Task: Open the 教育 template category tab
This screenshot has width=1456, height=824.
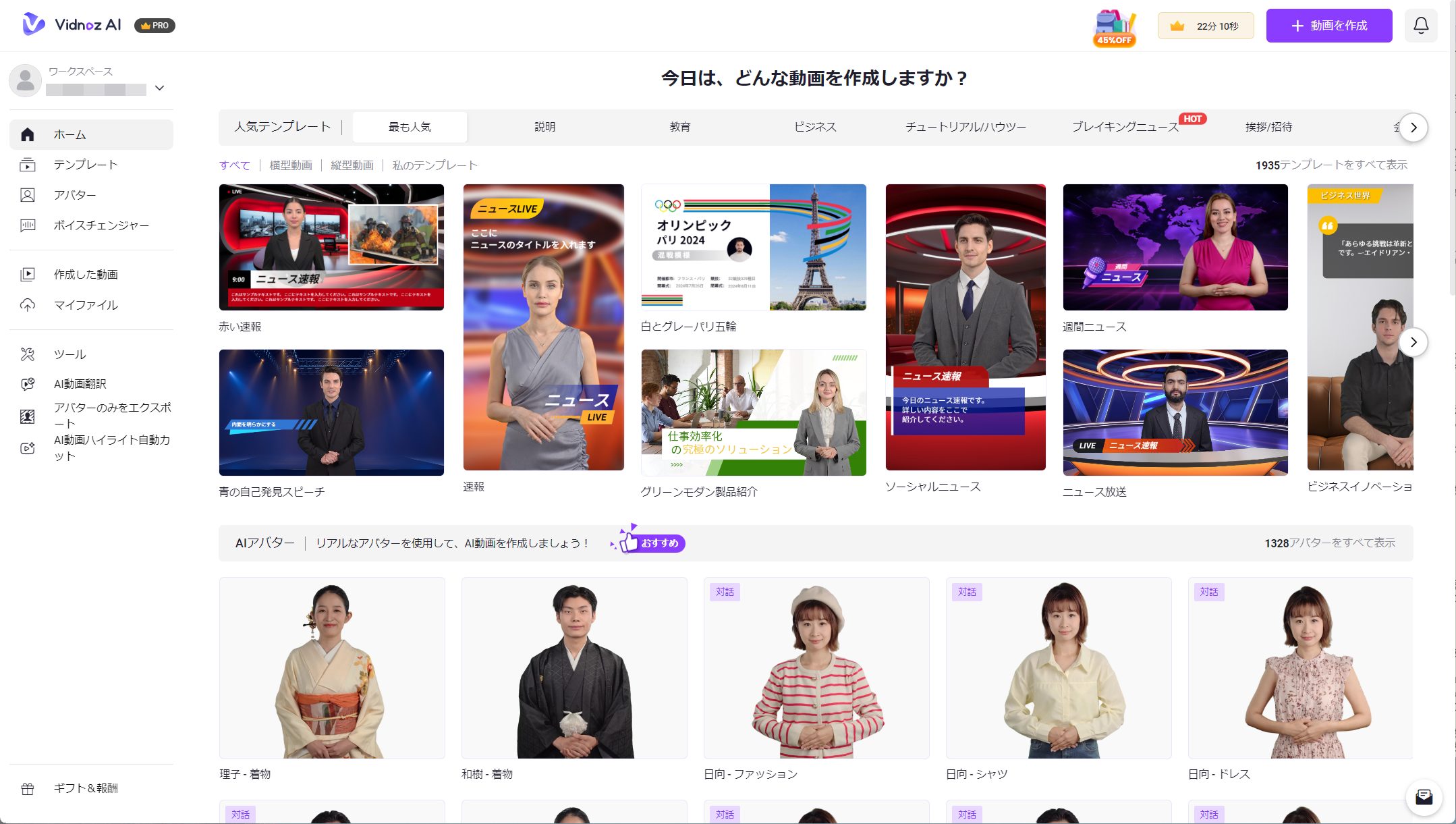Action: [x=681, y=126]
